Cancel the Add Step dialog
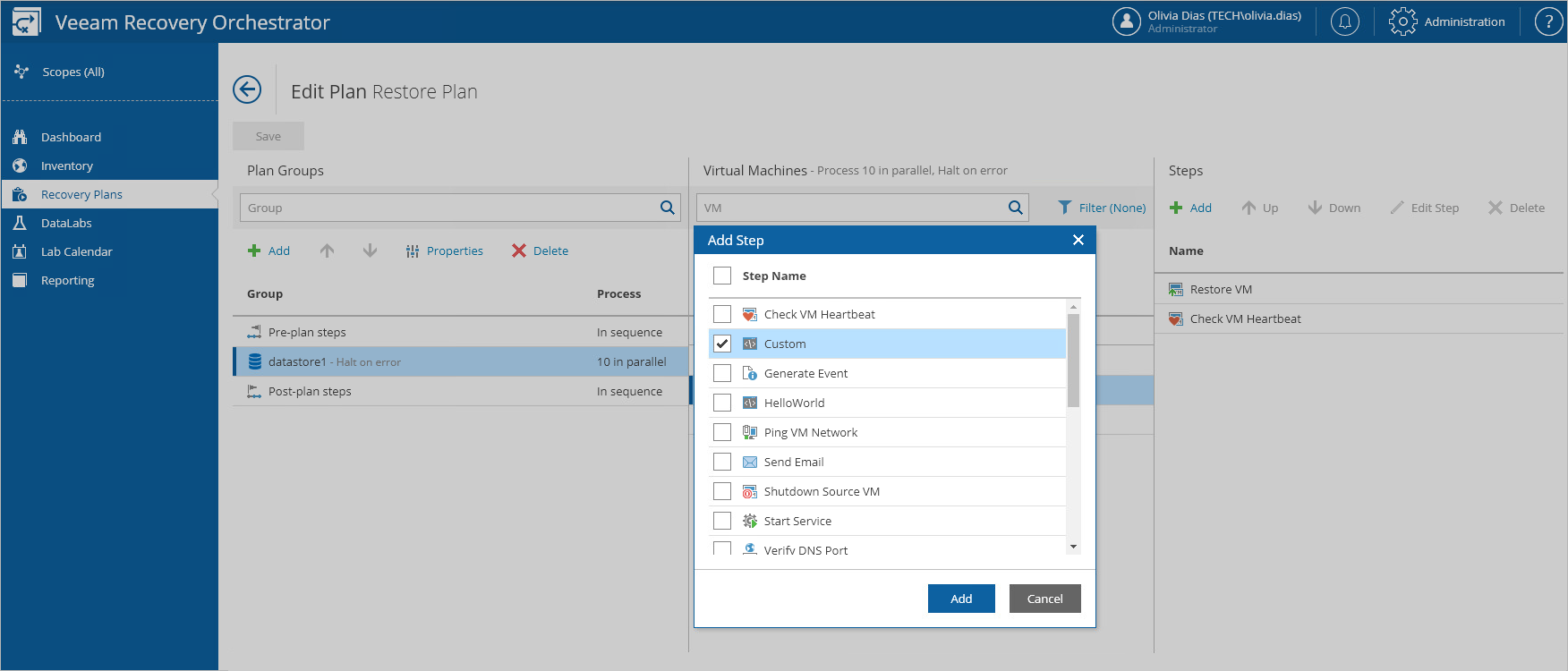This screenshot has height=671, width=1568. [x=1044, y=599]
